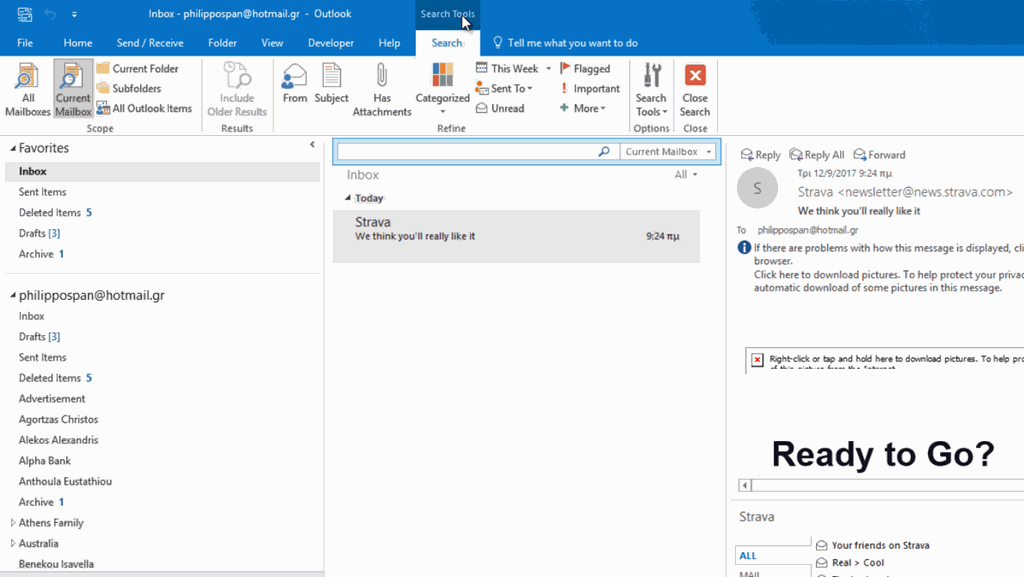Open the Help tab

click(389, 42)
